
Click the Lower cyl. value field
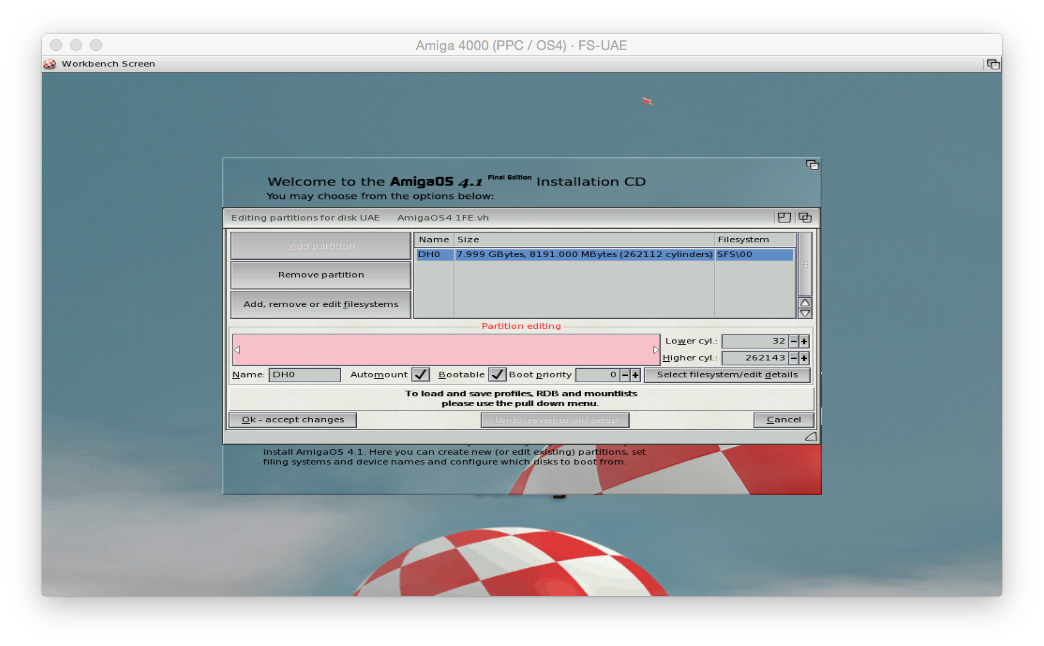tap(755, 341)
